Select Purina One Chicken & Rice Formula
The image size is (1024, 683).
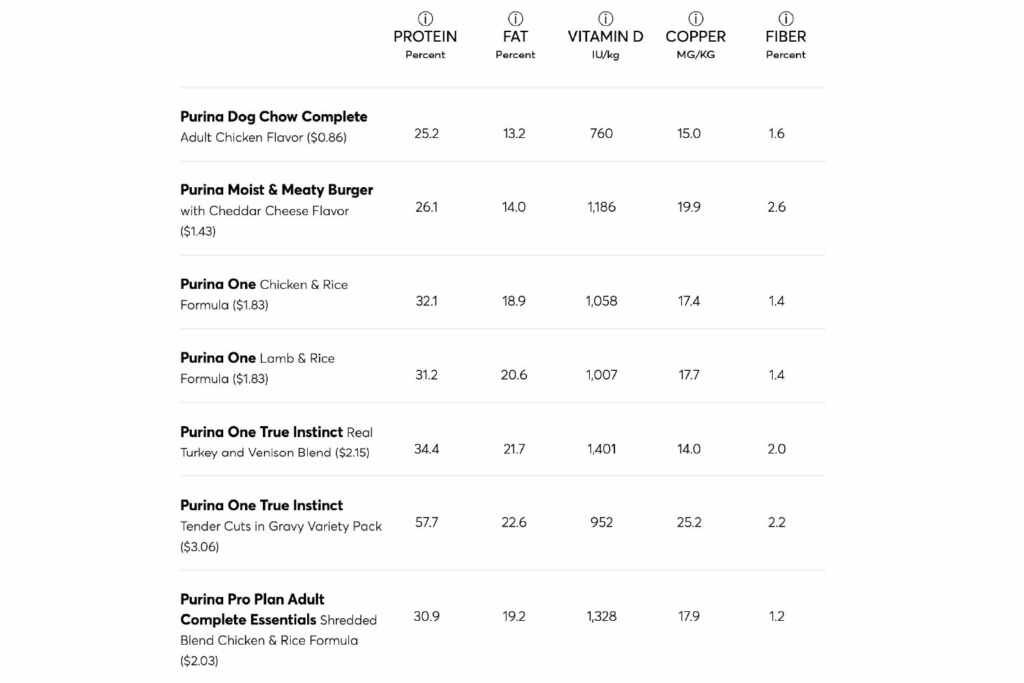(x=264, y=285)
